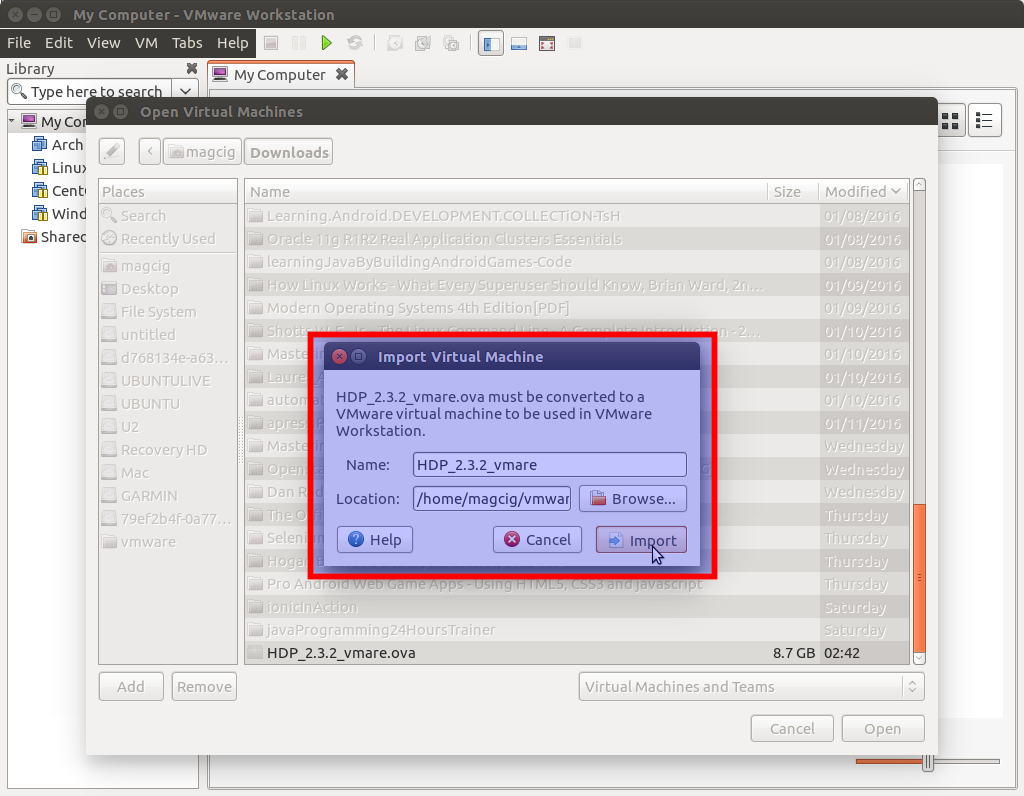Image resolution: width=1024 pixels, height=796 pixels.
Task: Select the Linux VM icon in Library
Action: (x=40, y=168)
